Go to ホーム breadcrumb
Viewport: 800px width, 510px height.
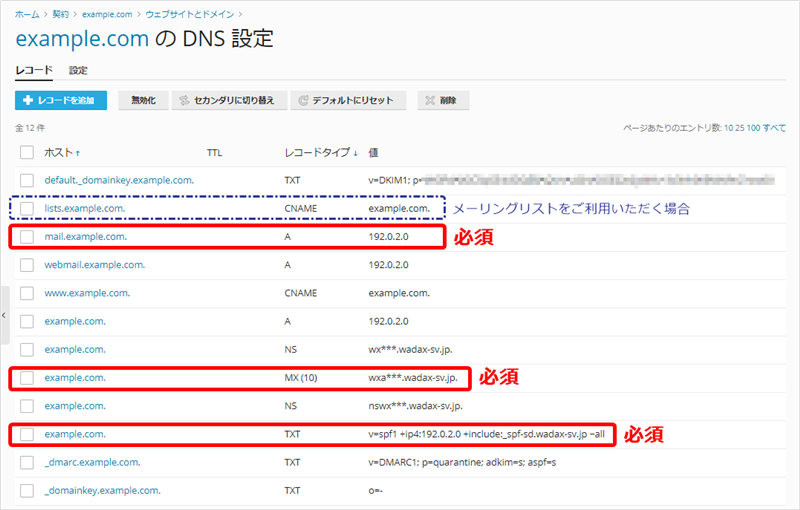tap(27, 14)
